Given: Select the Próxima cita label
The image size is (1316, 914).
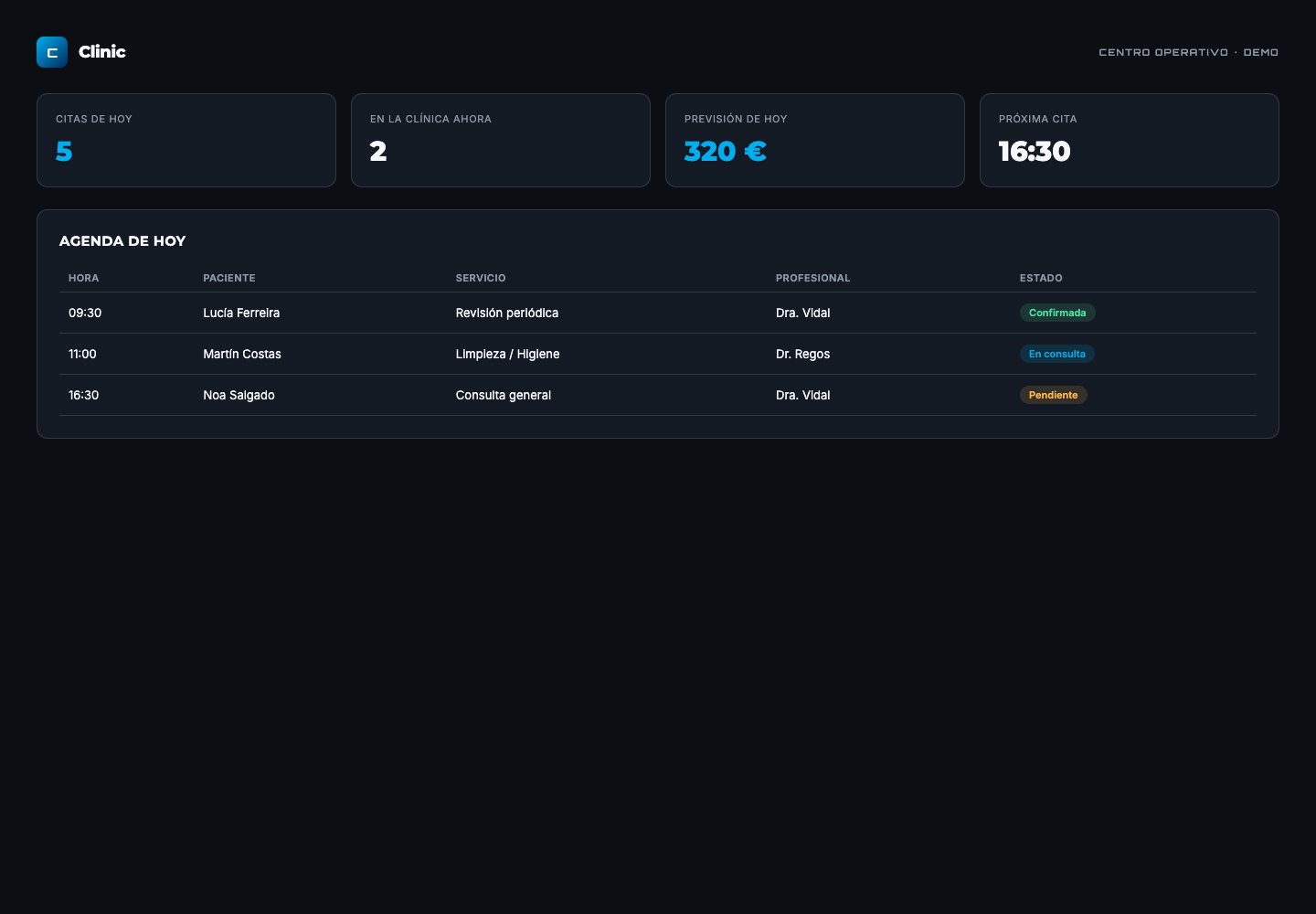Looking at the screenshot, I should pos(1038,119).
